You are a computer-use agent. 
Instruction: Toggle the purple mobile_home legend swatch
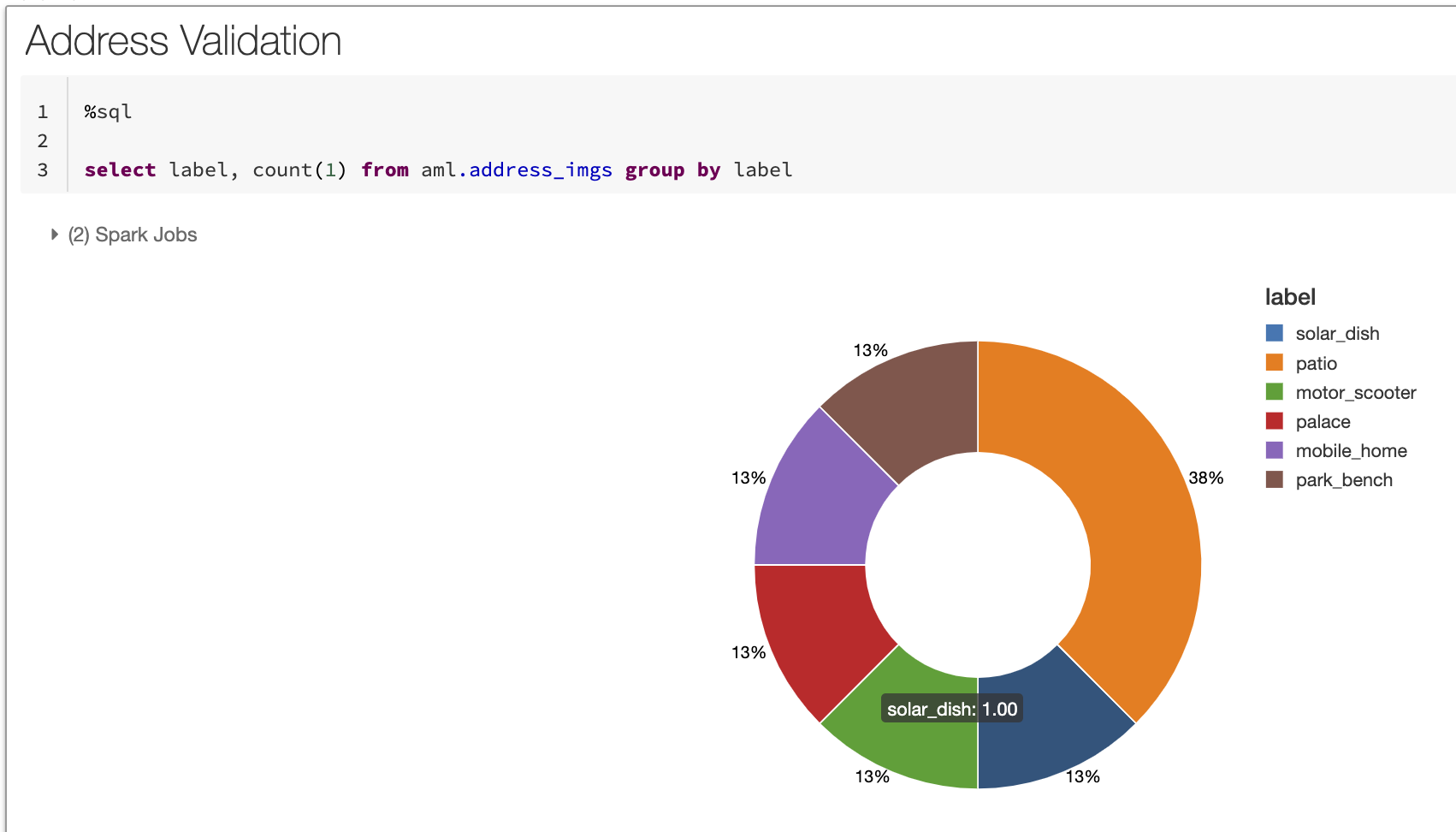(1274, 450)
